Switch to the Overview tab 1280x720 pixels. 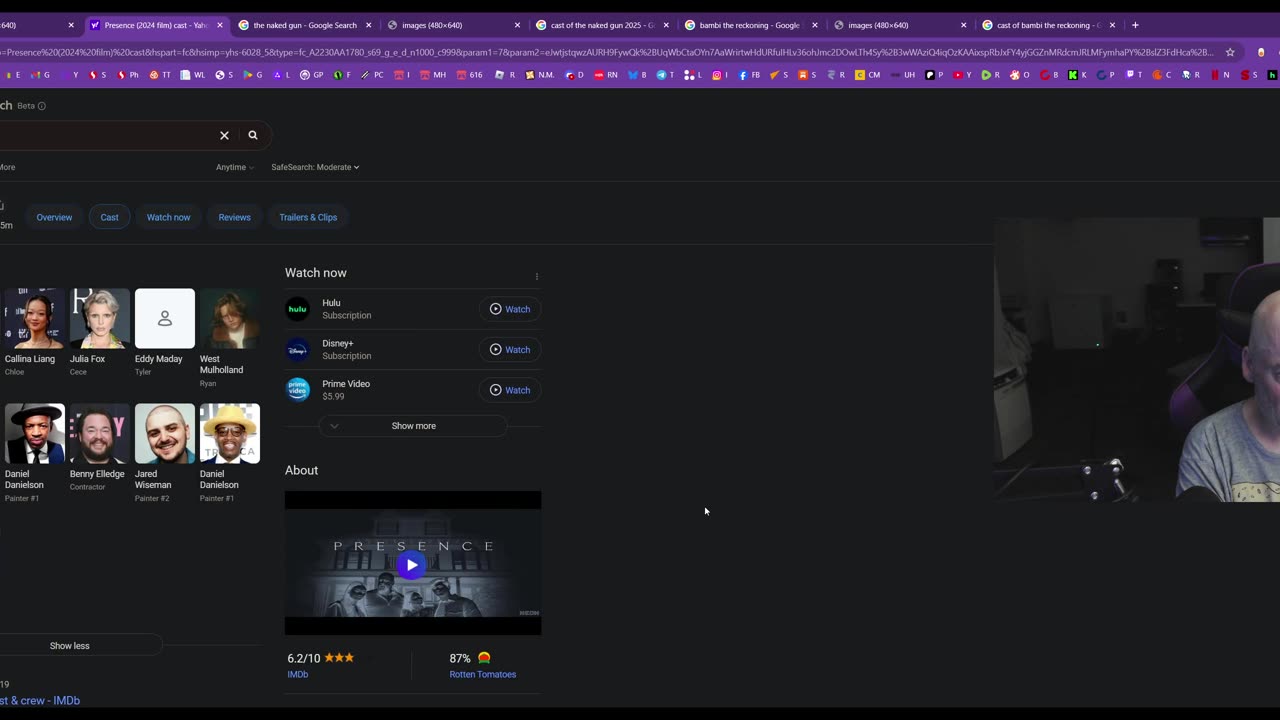(x=54, y=217)
